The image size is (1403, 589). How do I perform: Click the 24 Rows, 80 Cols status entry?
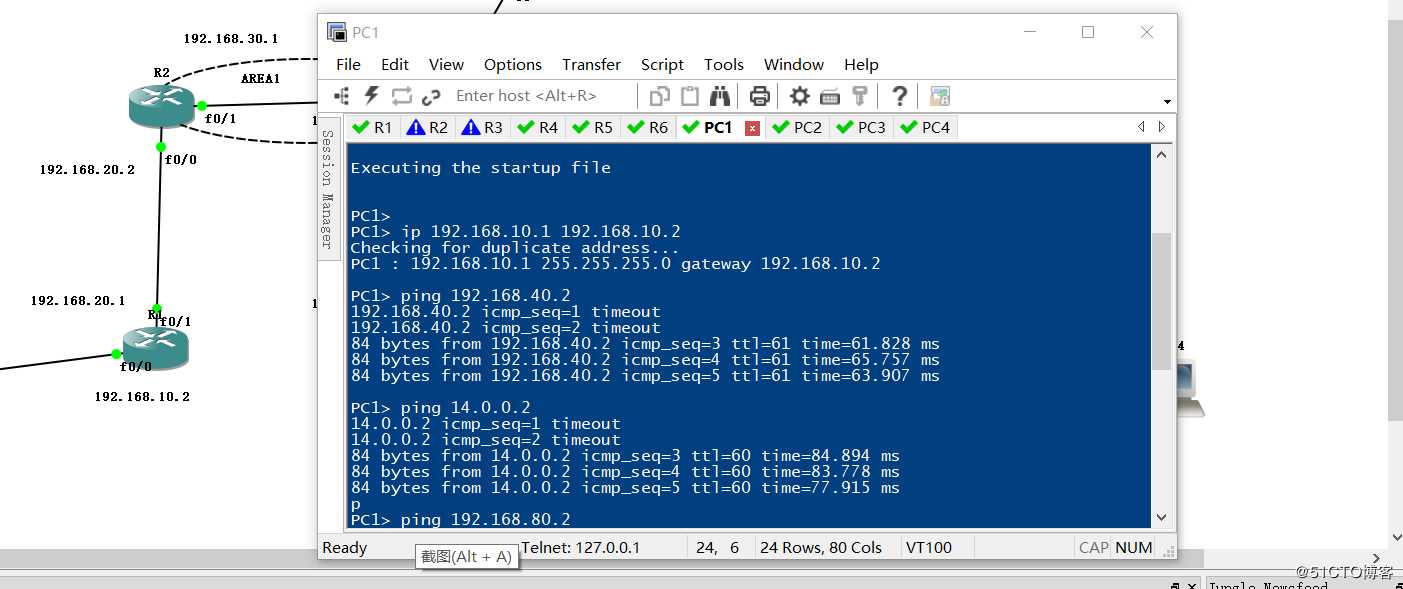pos(821,548)
